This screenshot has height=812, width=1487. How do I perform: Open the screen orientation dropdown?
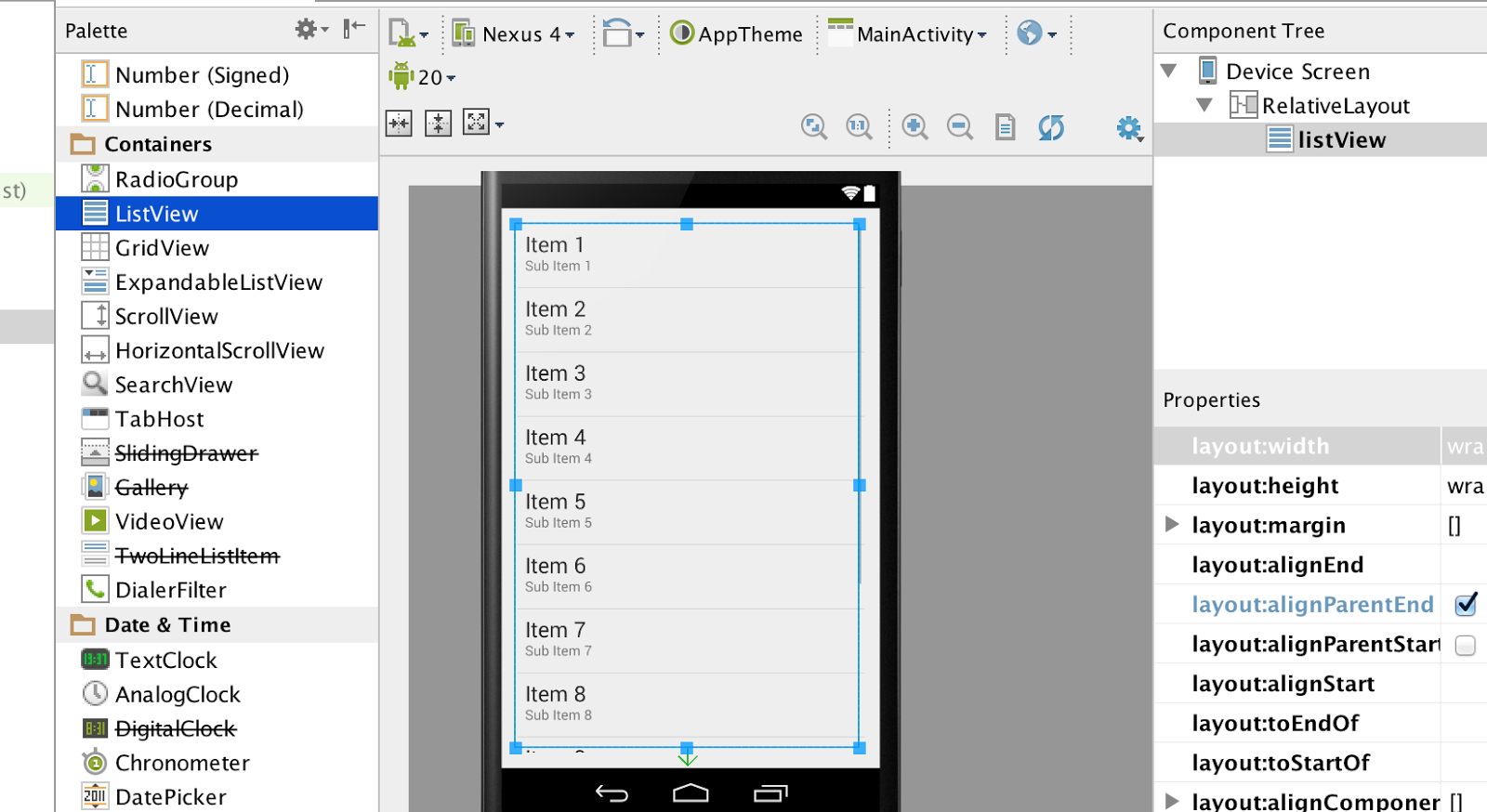623,34
